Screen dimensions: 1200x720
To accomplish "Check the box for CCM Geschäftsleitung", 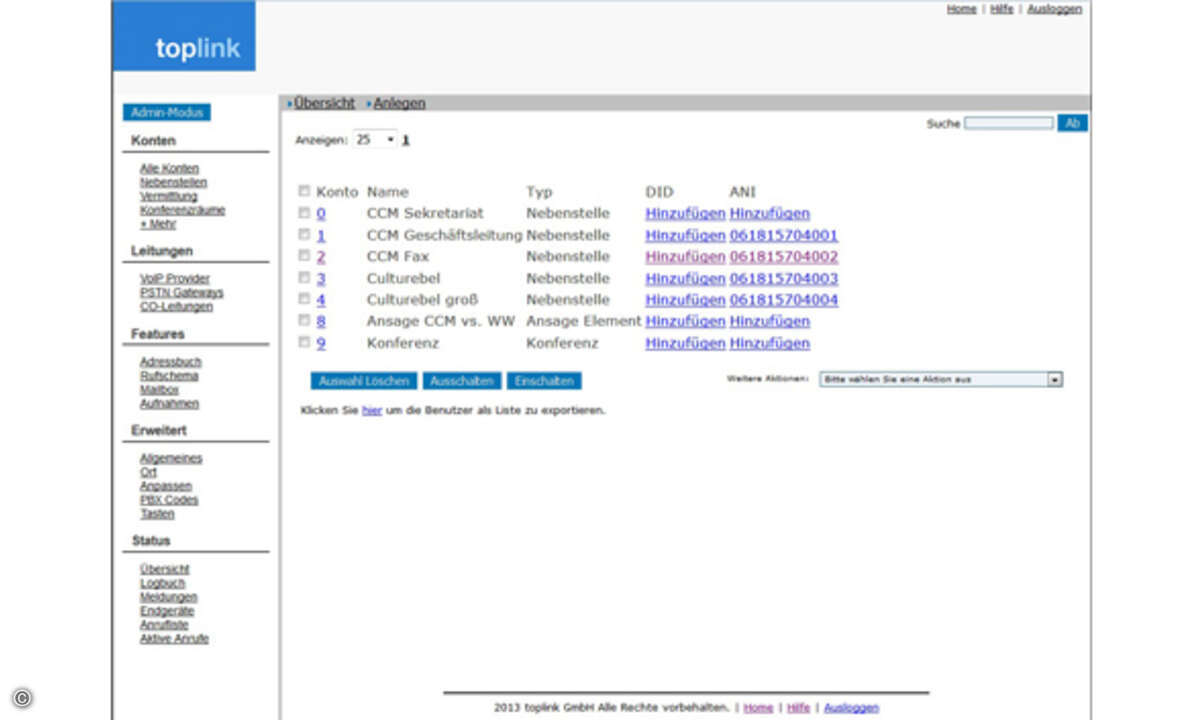I will (x=304, y=235).
